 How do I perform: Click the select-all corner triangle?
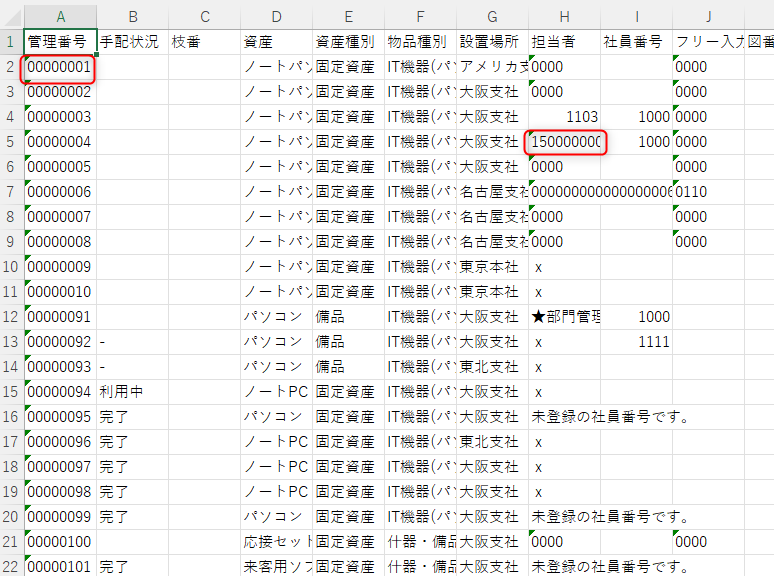tap(12, 17)
